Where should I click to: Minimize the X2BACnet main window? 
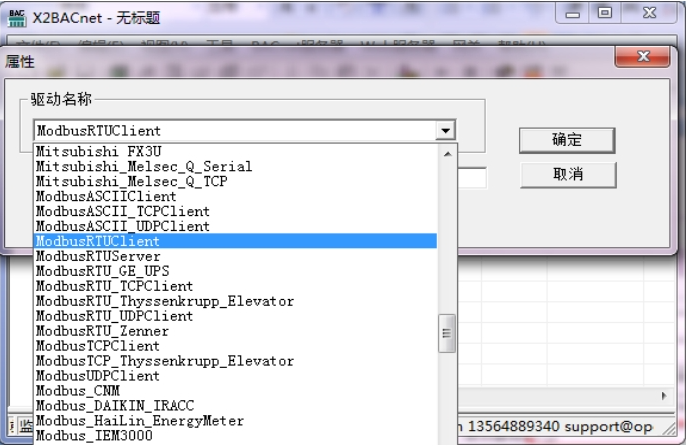(572, 13)
